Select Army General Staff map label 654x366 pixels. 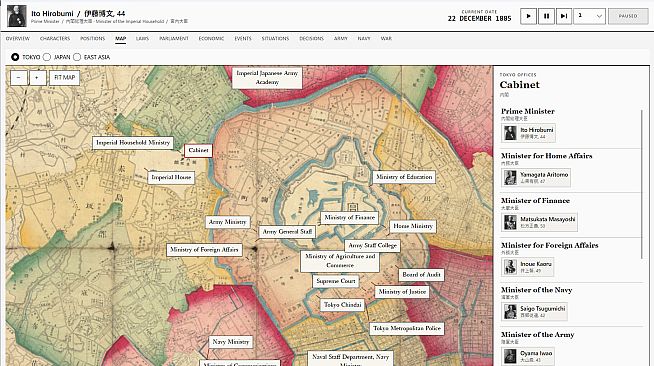(287, 231)
